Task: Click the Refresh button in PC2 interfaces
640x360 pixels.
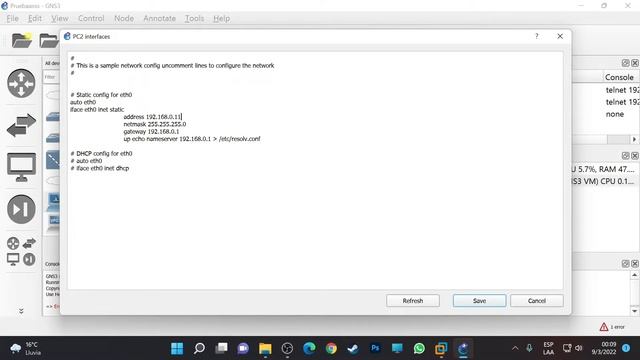Action: pos(413,301)
